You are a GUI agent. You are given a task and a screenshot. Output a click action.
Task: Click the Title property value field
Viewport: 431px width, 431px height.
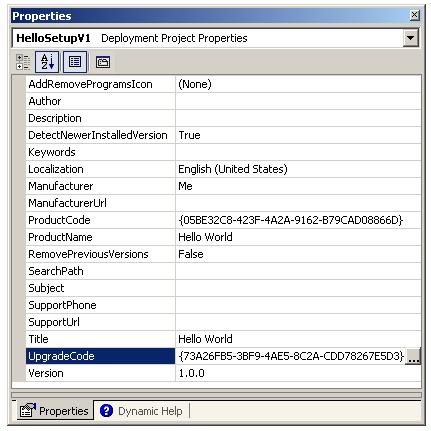(x=298, y=339)
